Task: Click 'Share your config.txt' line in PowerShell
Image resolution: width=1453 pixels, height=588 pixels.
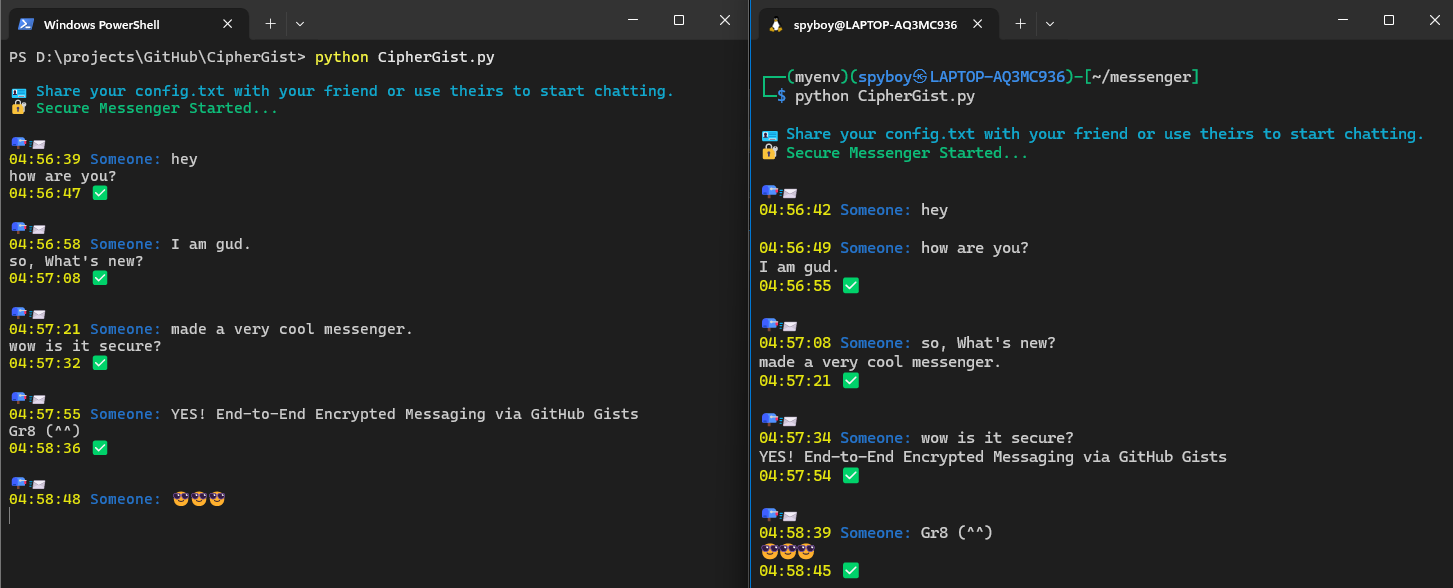Action: [355, 91]
